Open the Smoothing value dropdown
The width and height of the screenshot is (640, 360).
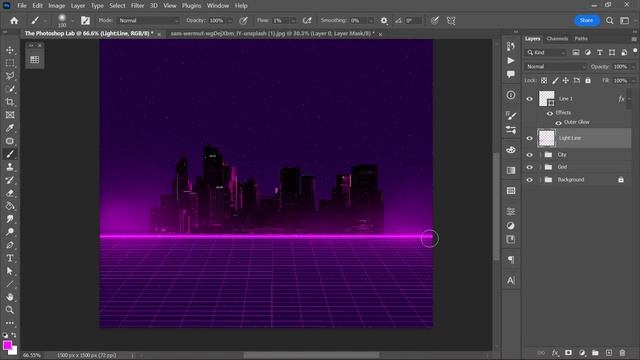click(371, 20)
